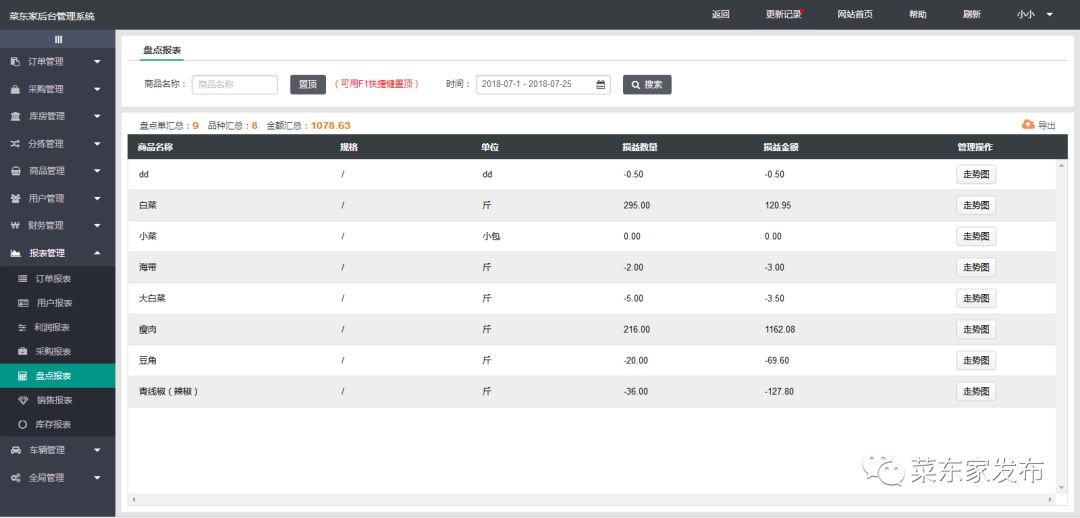Click the 采购报表 briefcase icon
This screenshot has height=518, width=1080.
click(x=23, y=351)
